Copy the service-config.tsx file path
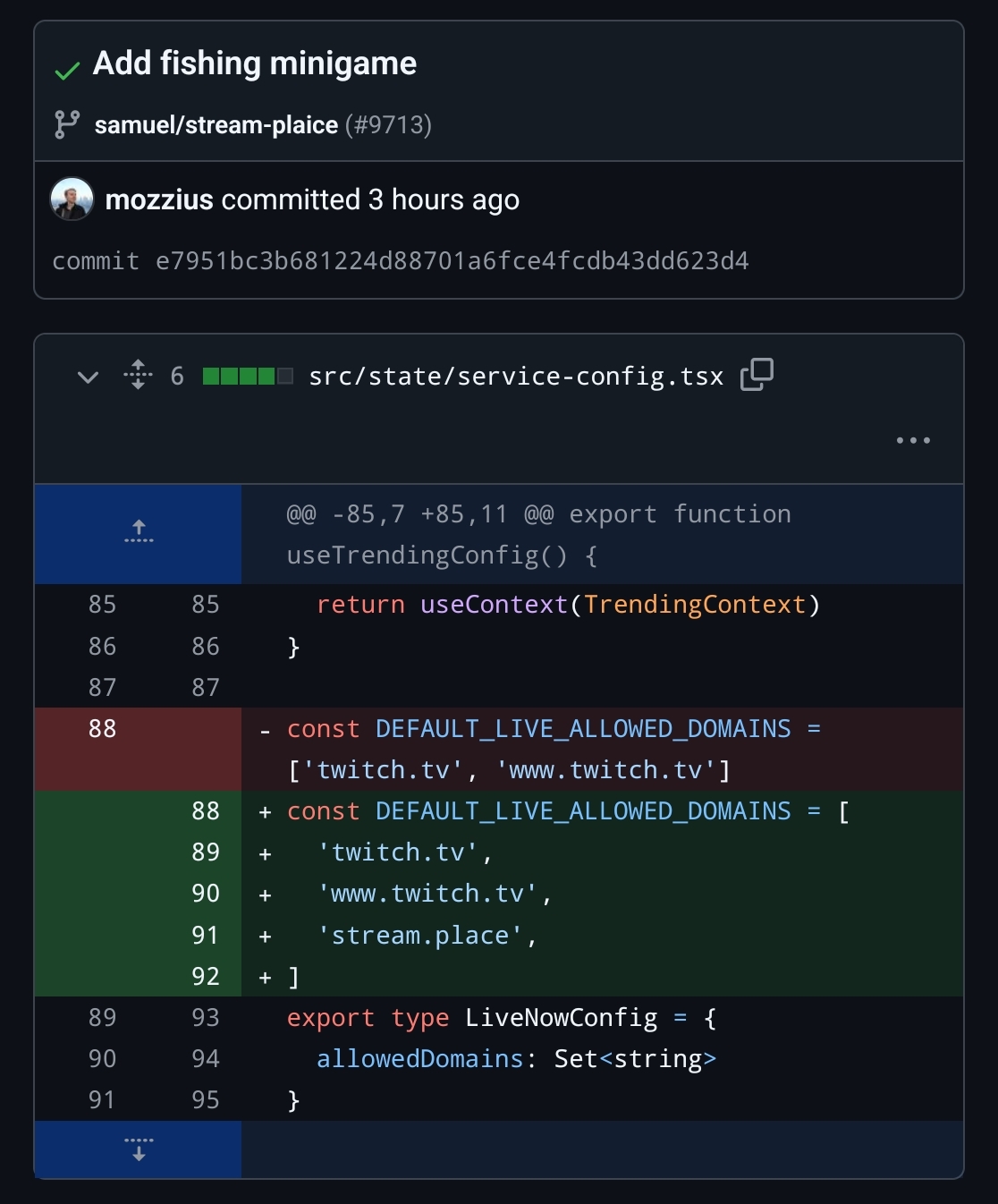This screenshot has width=998, height=1204. 757,375
